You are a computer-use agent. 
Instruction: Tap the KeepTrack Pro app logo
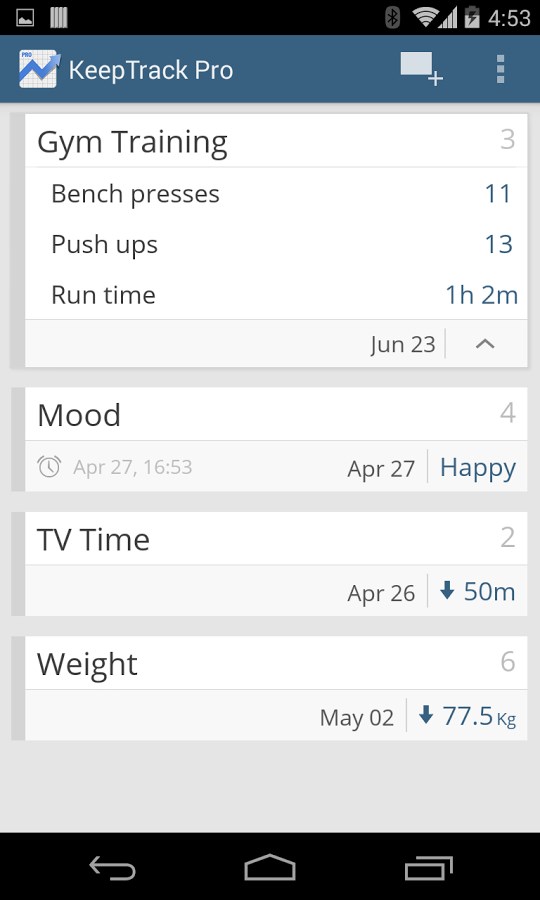[x=39, y=69]
